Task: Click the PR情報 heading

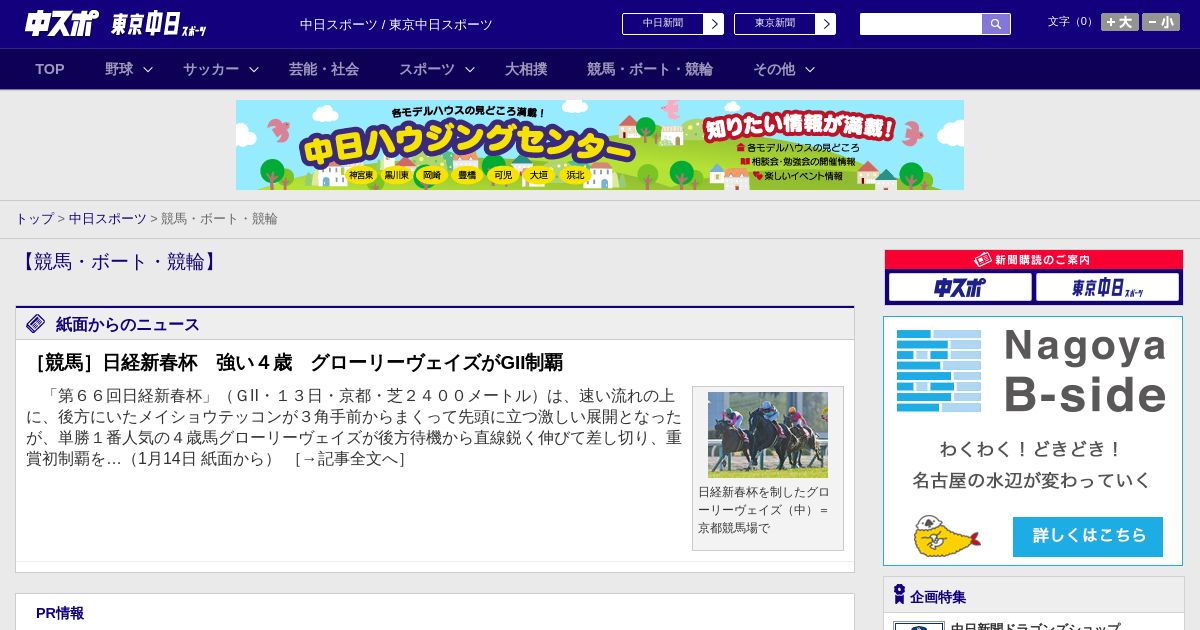Action: pyautogui.click(x=60, y=613)
